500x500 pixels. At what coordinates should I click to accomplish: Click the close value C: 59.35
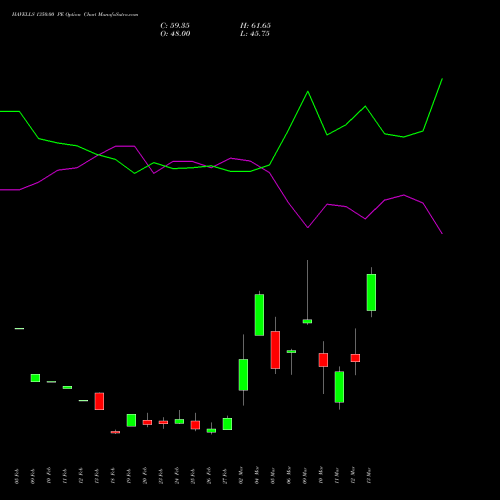[175, 26]
